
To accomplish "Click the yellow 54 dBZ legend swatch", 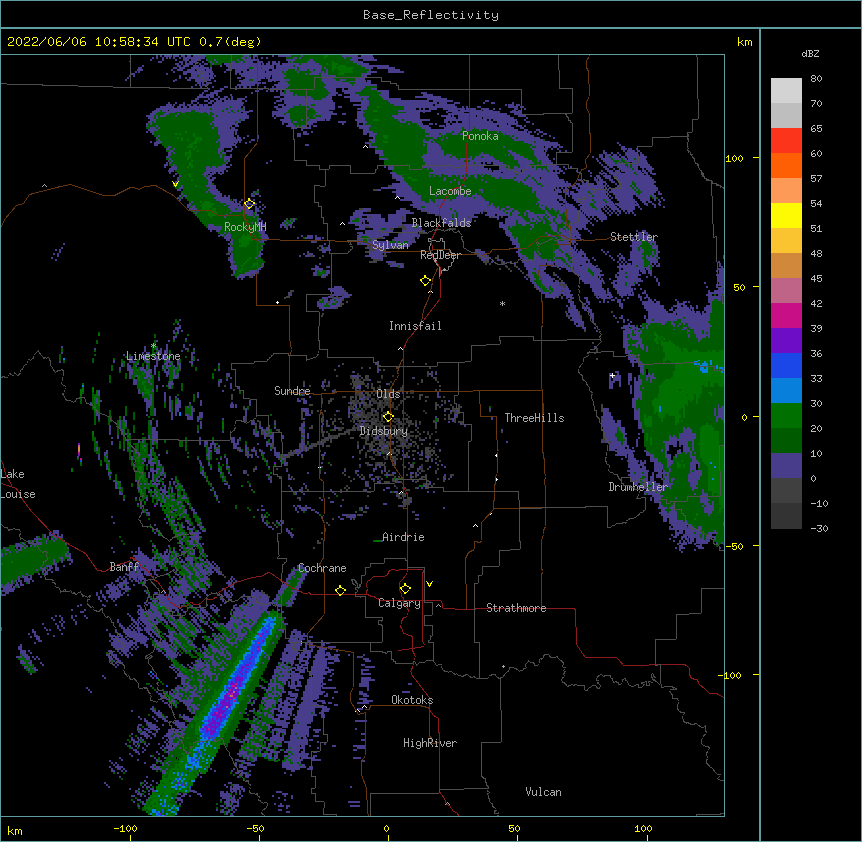I will point(786,215).
